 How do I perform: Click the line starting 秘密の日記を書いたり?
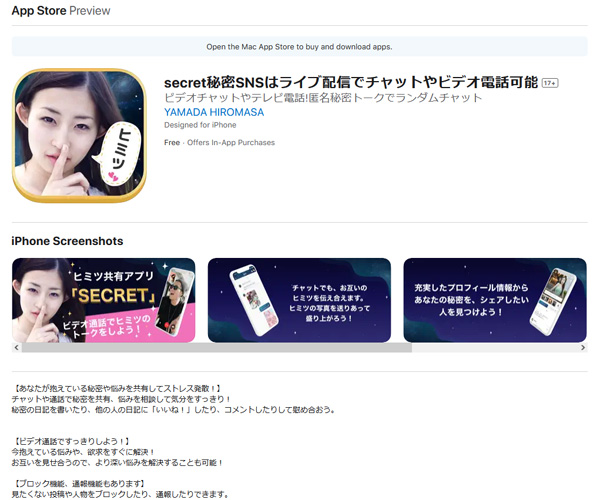pos(174,410)
